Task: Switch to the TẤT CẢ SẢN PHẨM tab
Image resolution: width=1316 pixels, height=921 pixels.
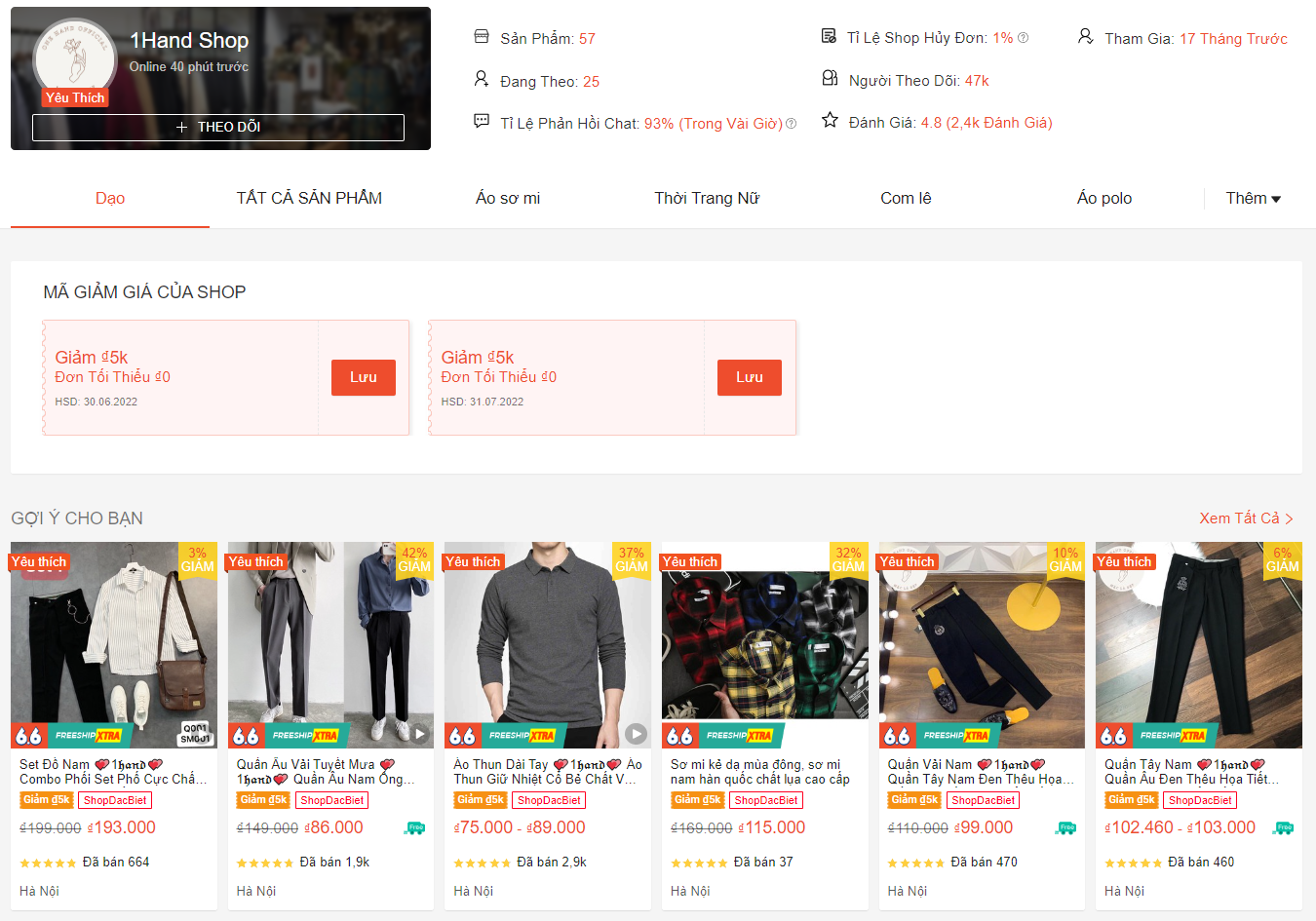Action: click(308, 198)
